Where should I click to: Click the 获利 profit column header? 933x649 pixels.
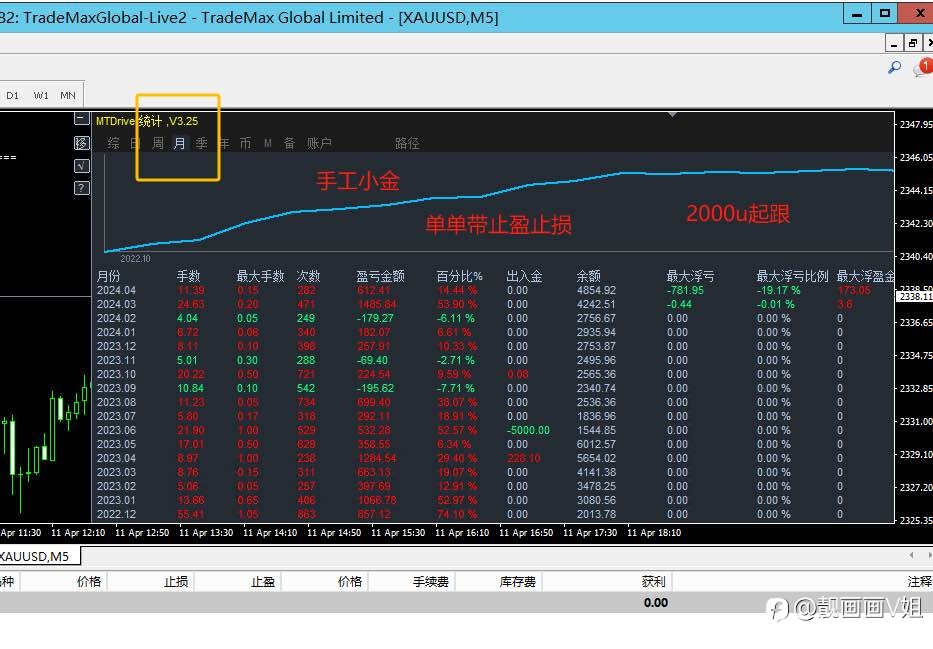(x=653, y=581)
